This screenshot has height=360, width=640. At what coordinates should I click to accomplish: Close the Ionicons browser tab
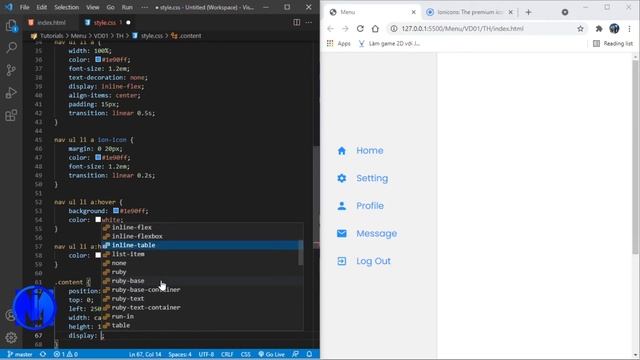510,12
